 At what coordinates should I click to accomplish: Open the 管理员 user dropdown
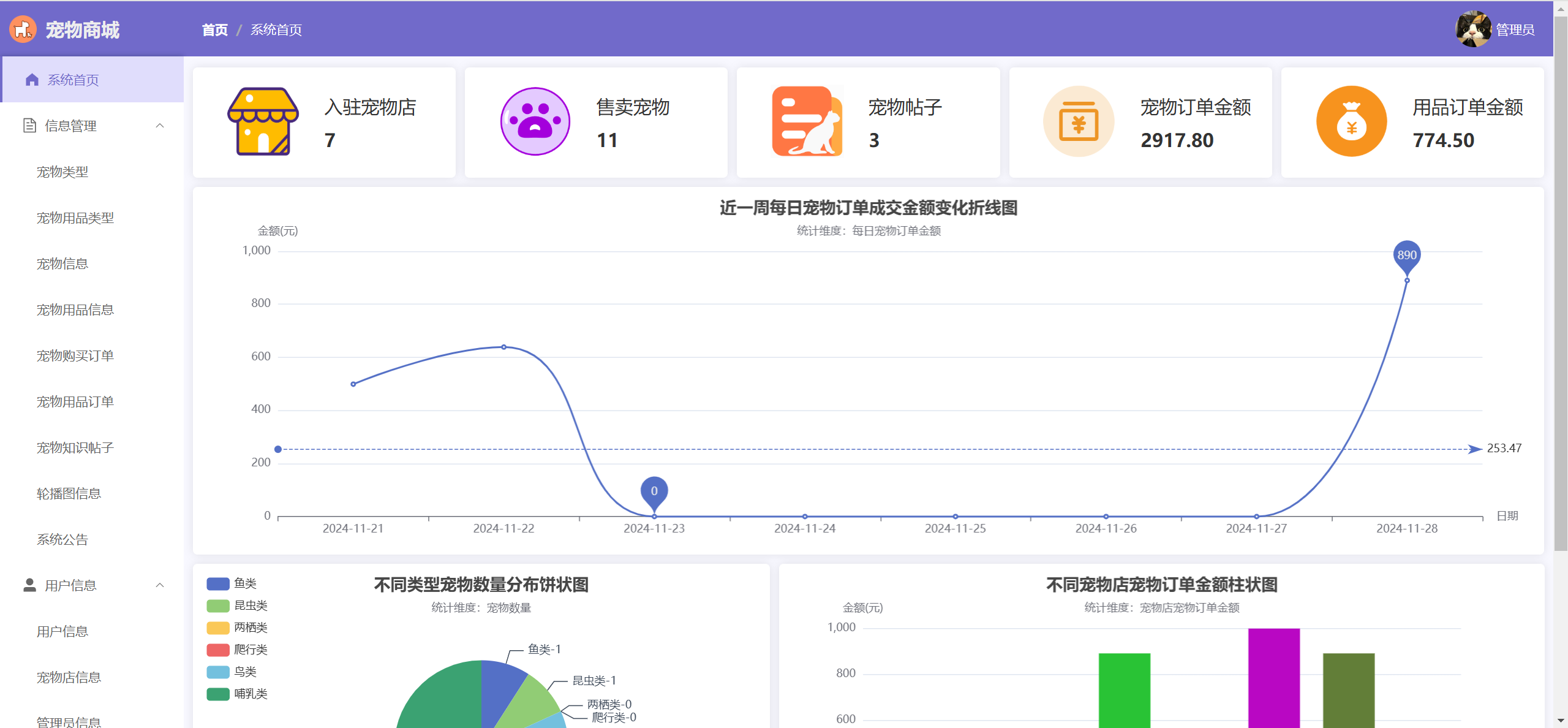click(x=1515, y=29)
